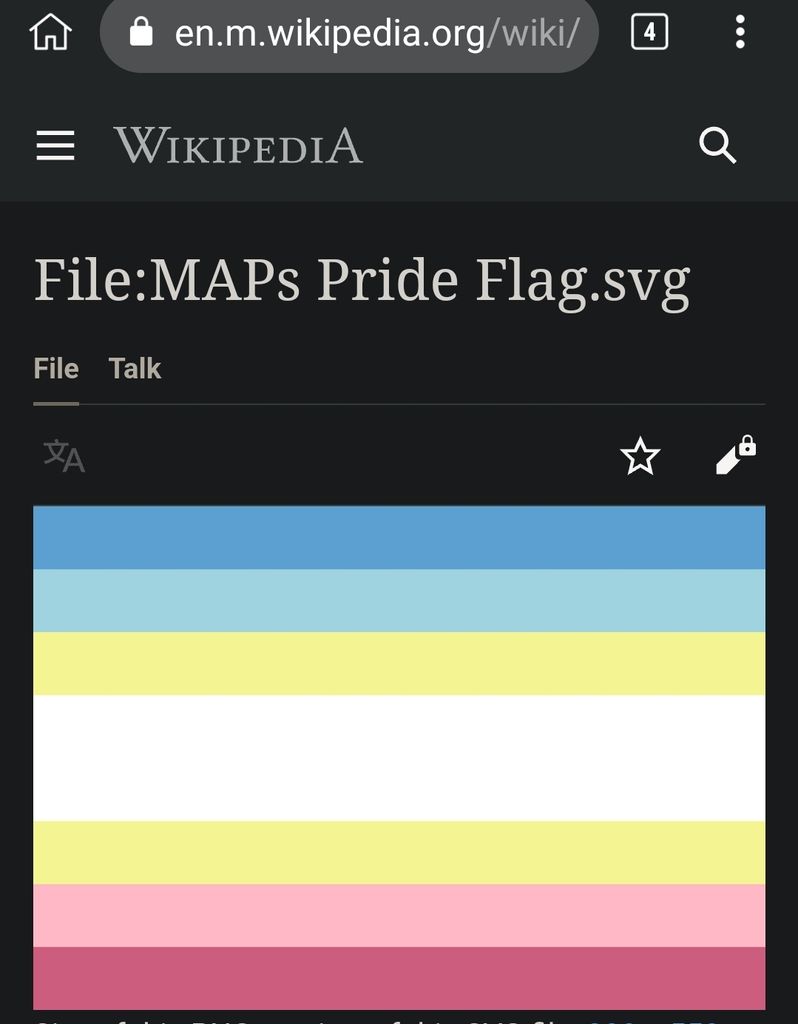Toggle the watchlist star for this page
The image size is (798, 1024).
640,457
